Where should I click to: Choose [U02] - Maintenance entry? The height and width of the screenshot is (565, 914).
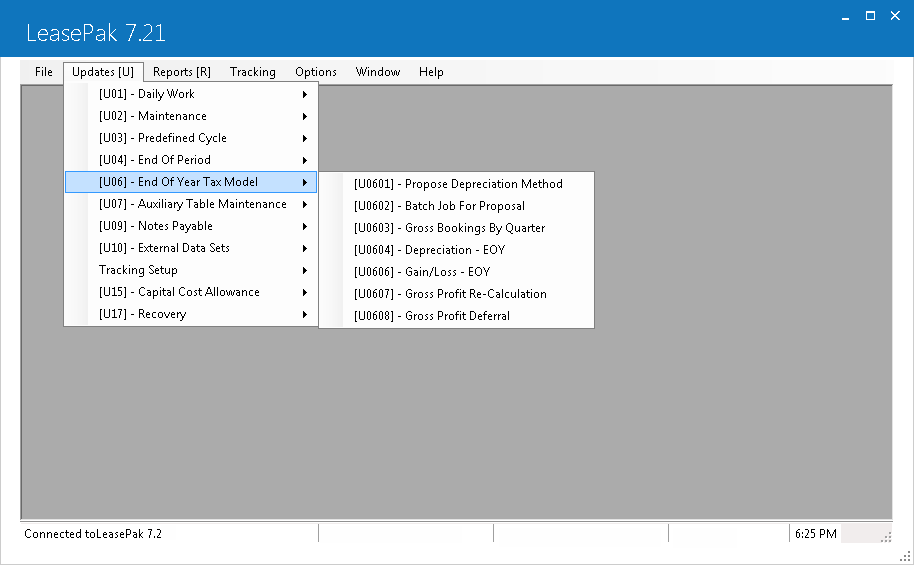click(x=191, y=116)
